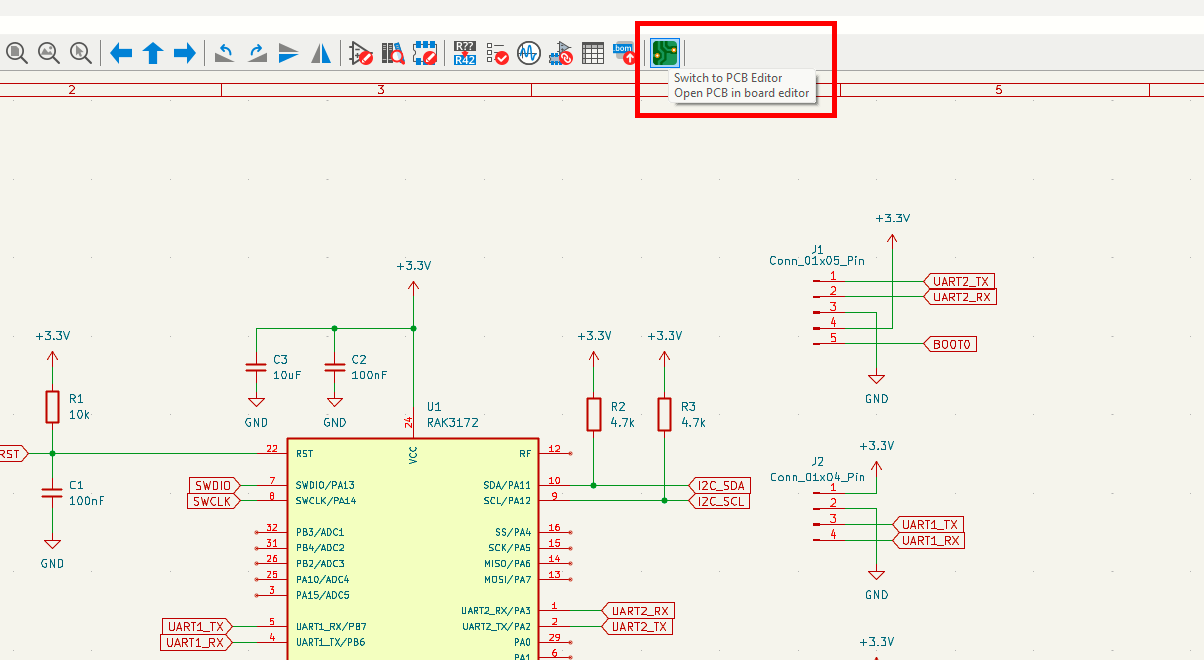Screen dimensions: 1204x660
Task: Click the J1 reference designator
Action: (x=817, y=249)
